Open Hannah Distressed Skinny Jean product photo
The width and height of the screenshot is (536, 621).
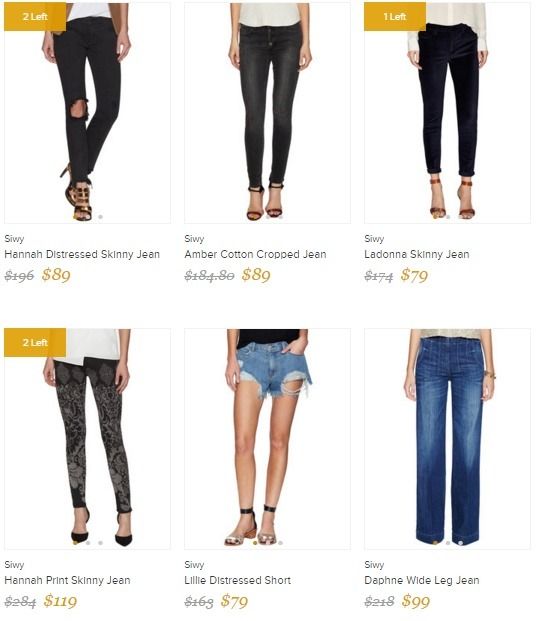(88, 113)
